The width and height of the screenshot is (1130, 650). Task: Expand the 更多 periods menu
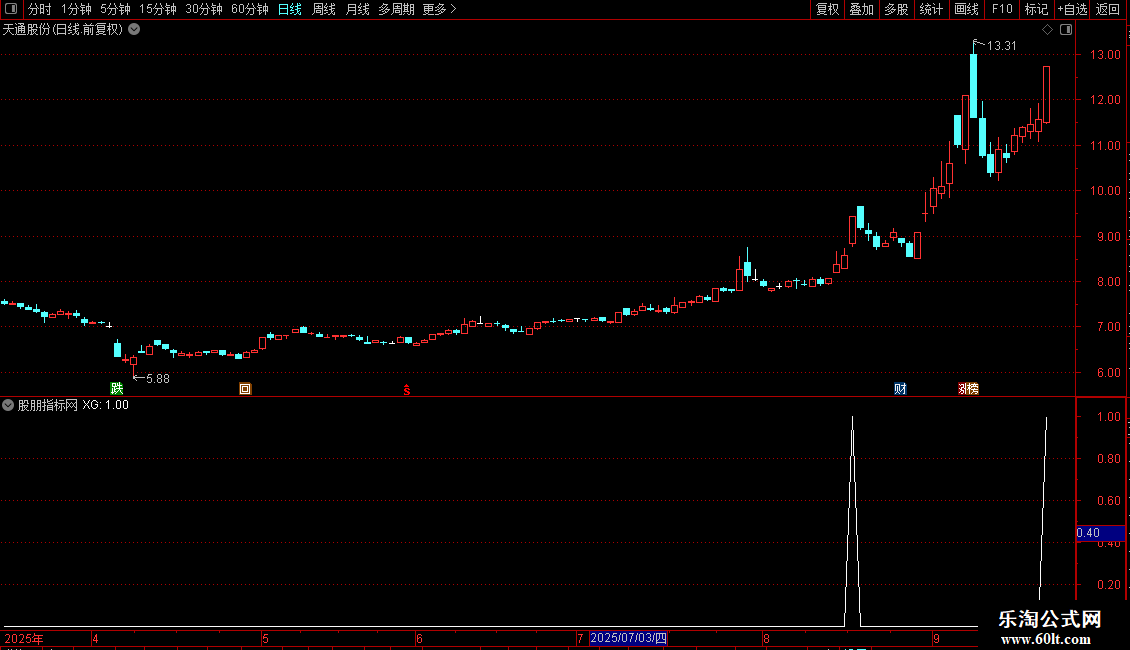point(440,9)
